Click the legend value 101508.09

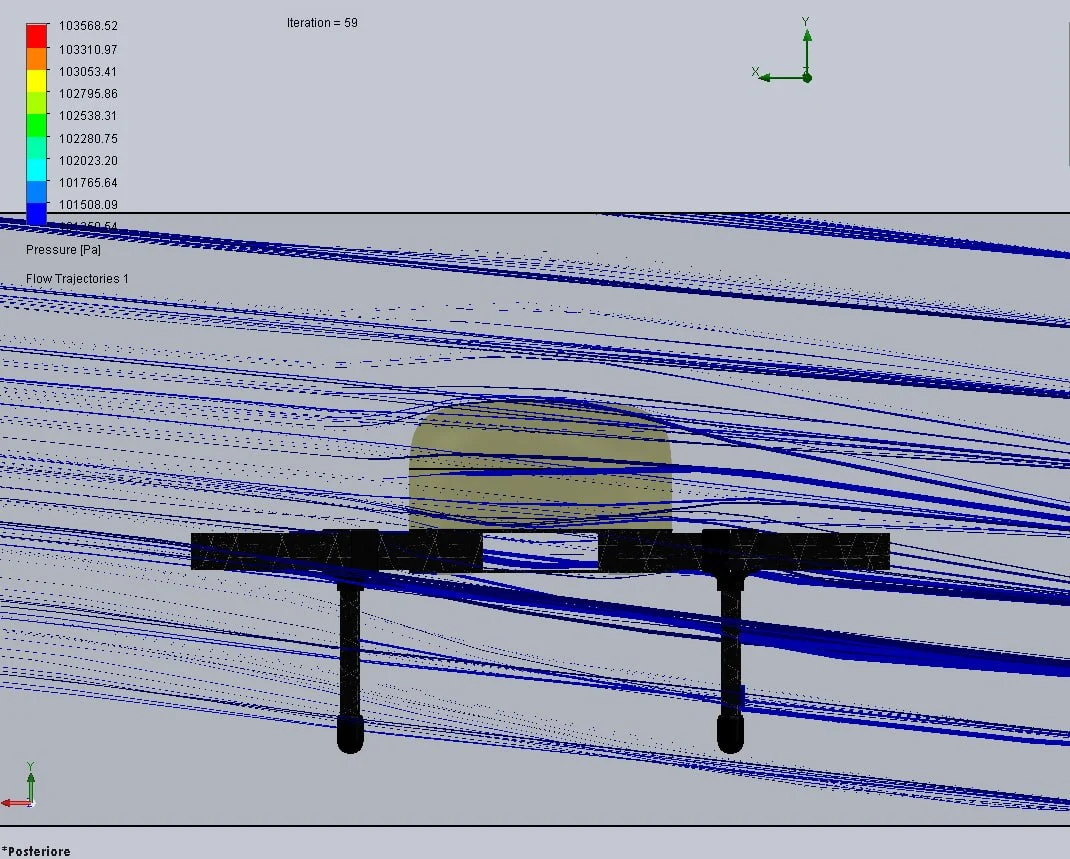click(x=88, y=205)
